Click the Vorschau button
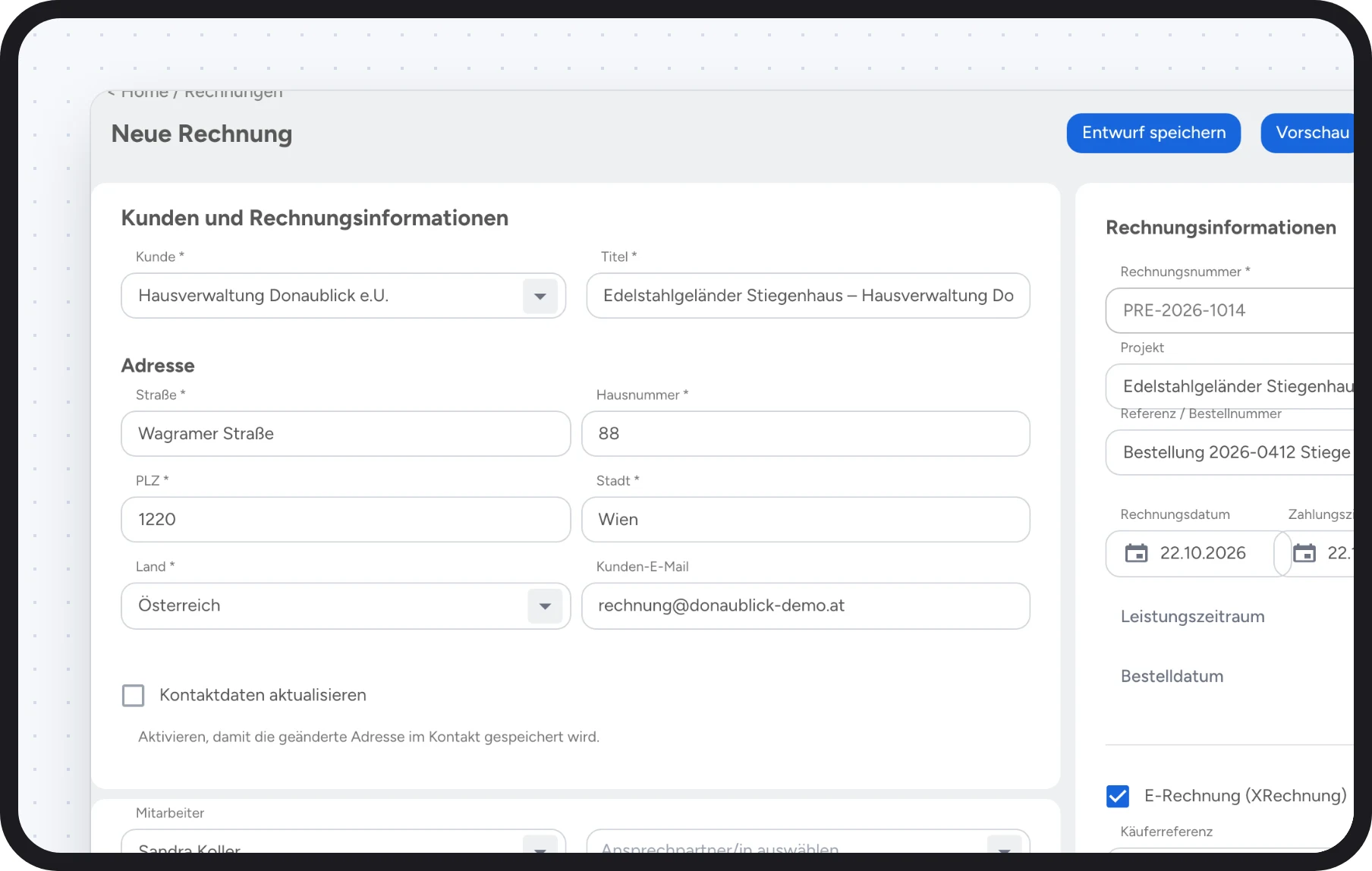The height and width of the screenshot is (871, 1372). 1308,133
